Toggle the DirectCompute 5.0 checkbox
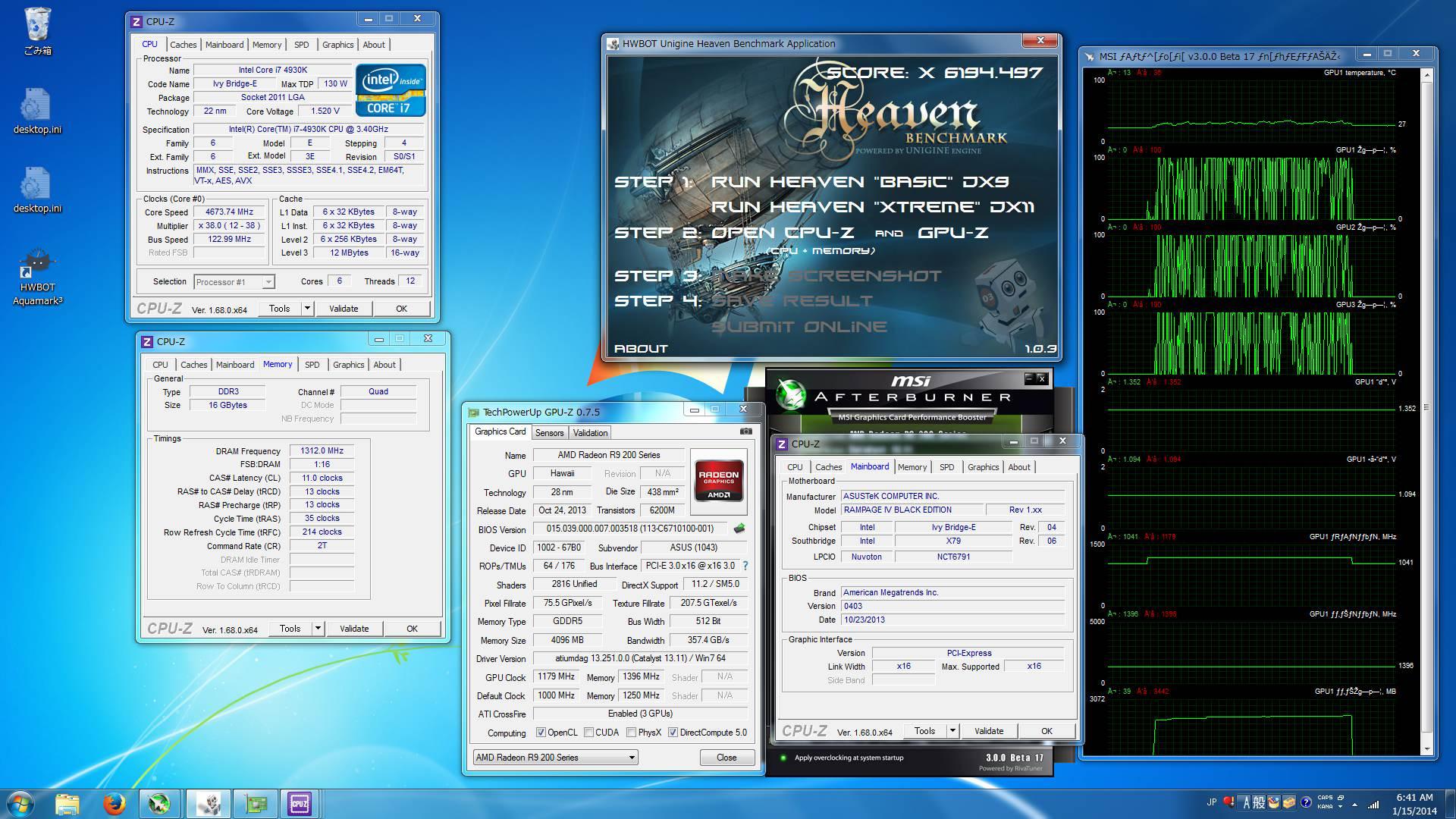This screenshot has height=819, width=1456. tap(673, 733)
